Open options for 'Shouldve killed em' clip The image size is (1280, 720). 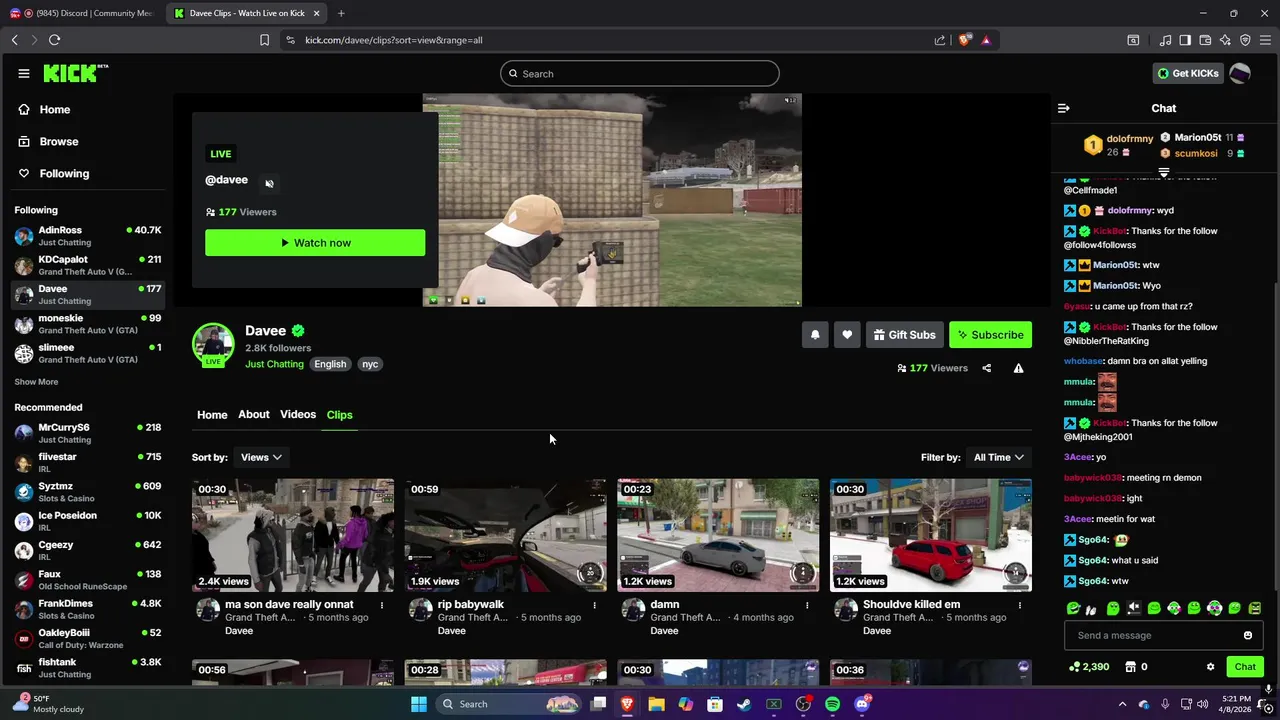point(1020,605)
